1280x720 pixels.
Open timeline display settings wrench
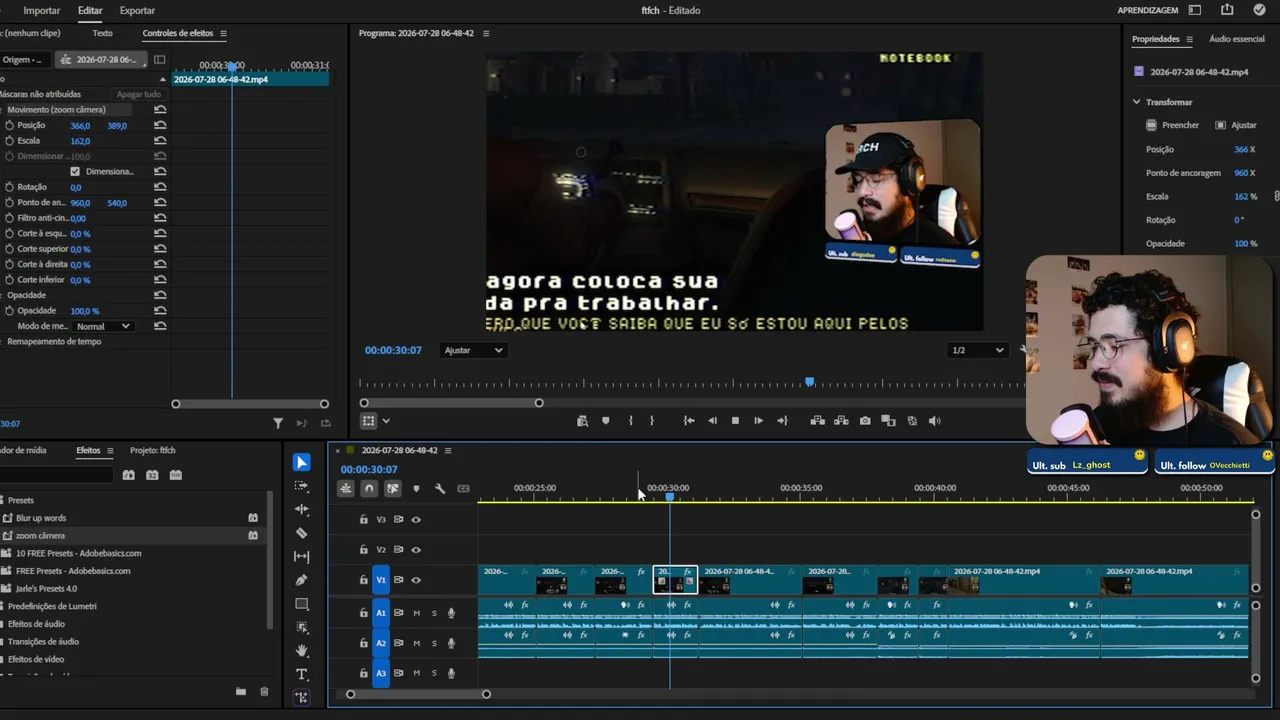(x=440, y=489)
